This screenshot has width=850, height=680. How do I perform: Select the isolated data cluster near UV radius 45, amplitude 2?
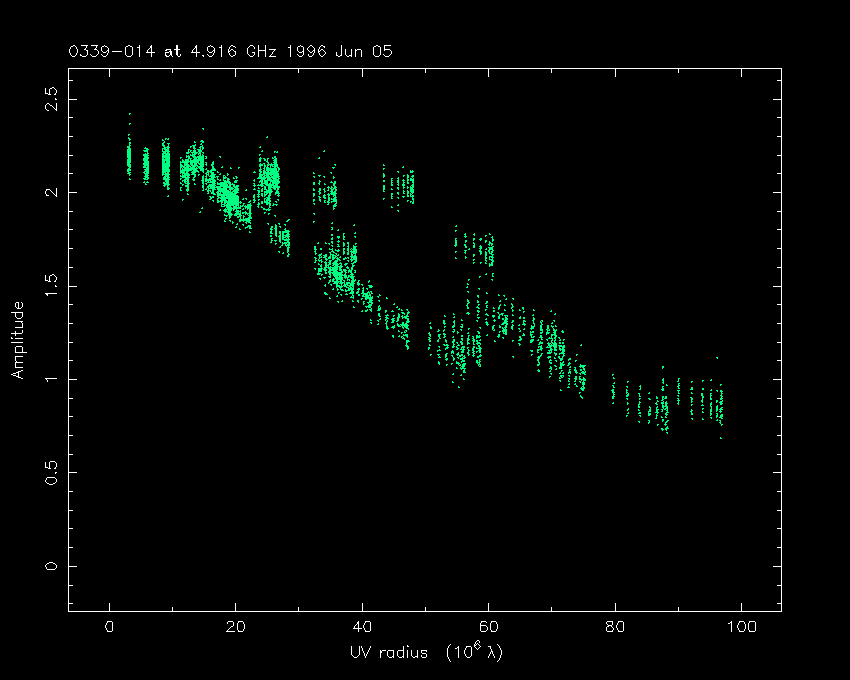[398, 186]
